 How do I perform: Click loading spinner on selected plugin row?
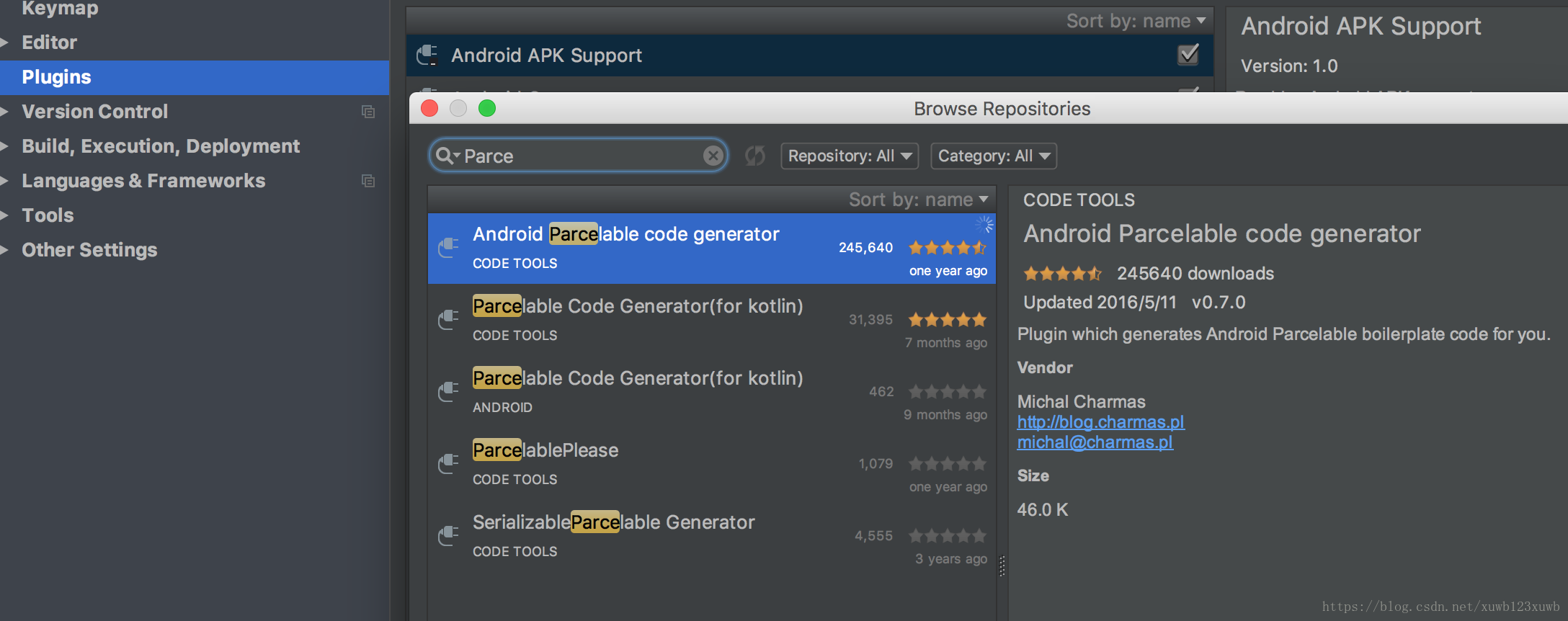[x=984, y=224]
